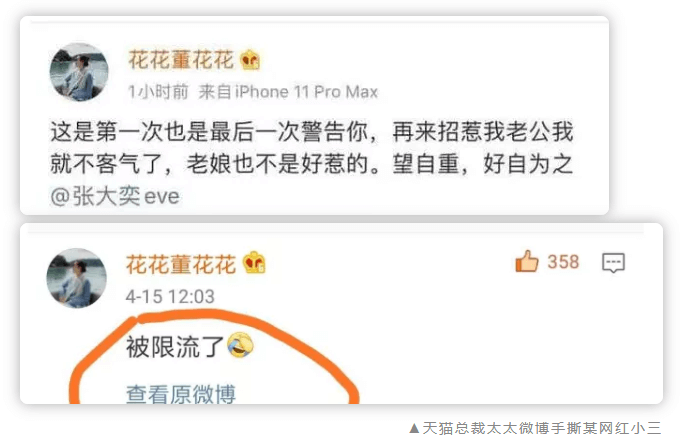Click the caption 天猫总裁太太微博手撕某网红小三
Screen dimensions: 681x440
(x=542, y=428)
